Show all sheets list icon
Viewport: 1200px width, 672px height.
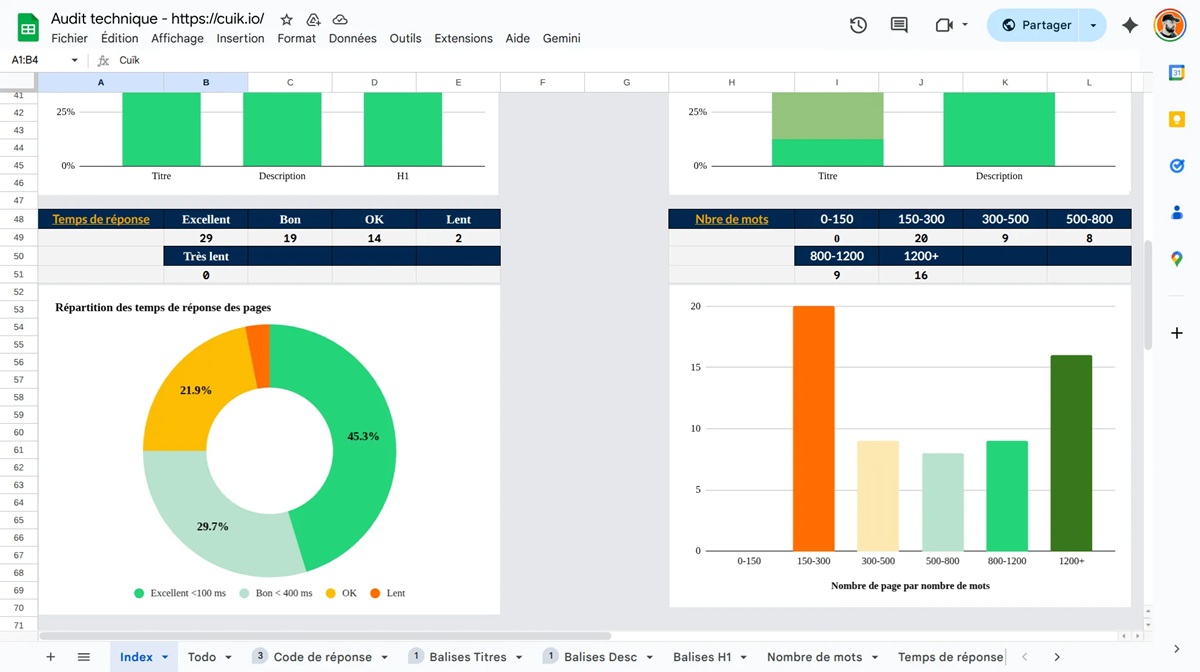84,657
